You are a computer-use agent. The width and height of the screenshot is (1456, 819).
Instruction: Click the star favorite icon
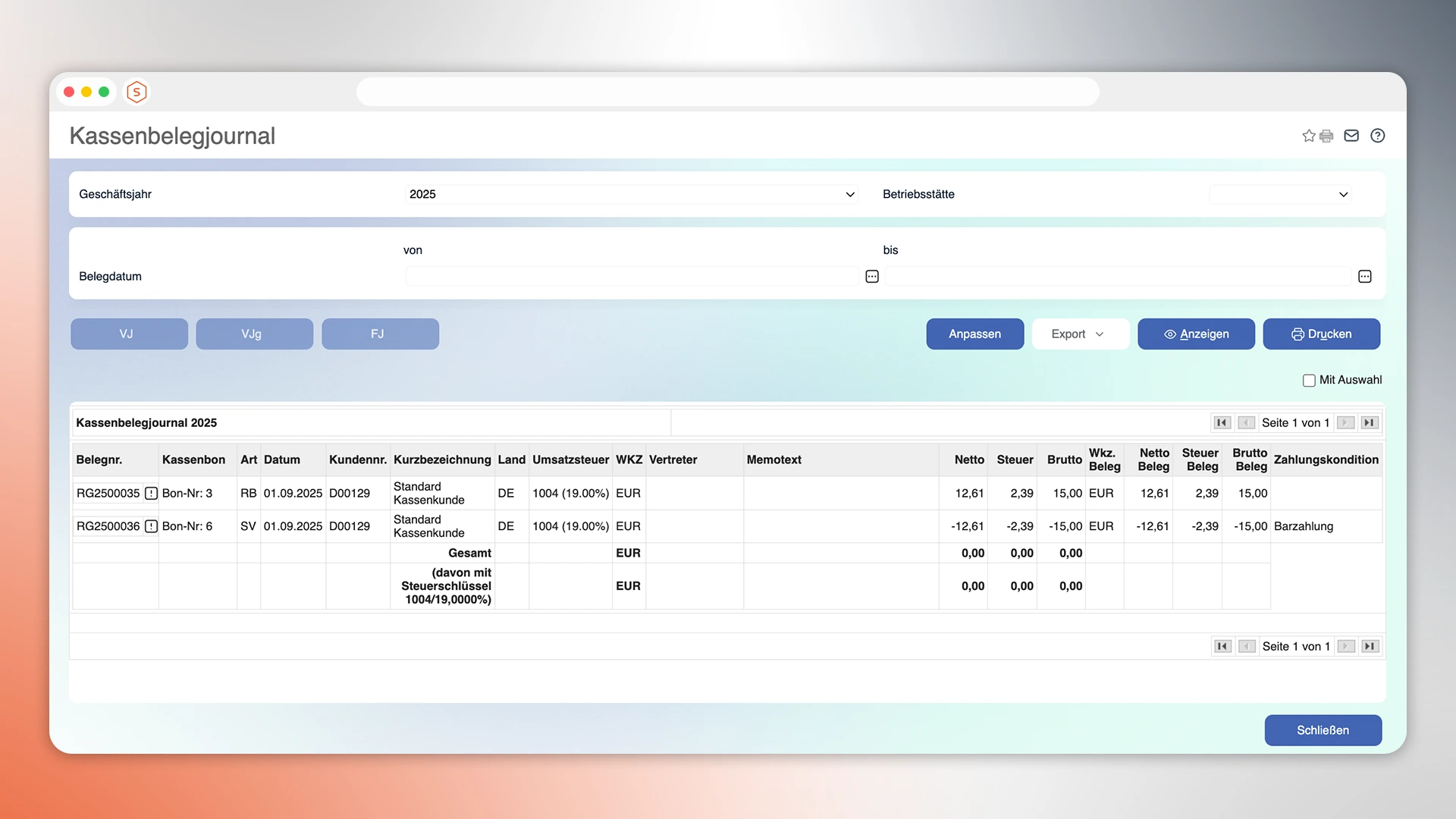(1308, 136)
